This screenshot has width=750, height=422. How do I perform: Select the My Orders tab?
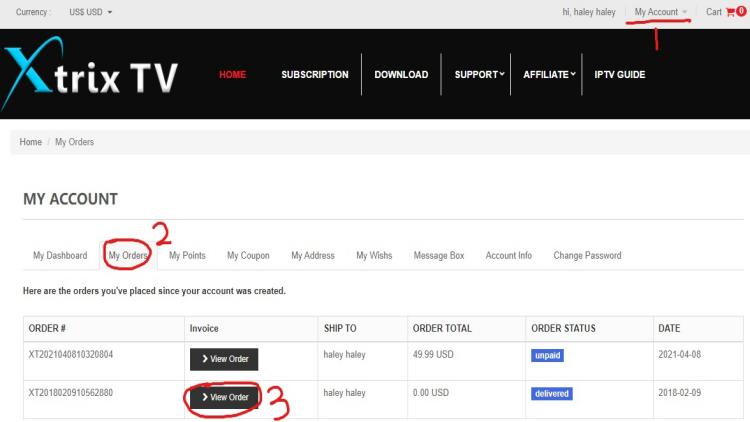click(x=128, y=255)
